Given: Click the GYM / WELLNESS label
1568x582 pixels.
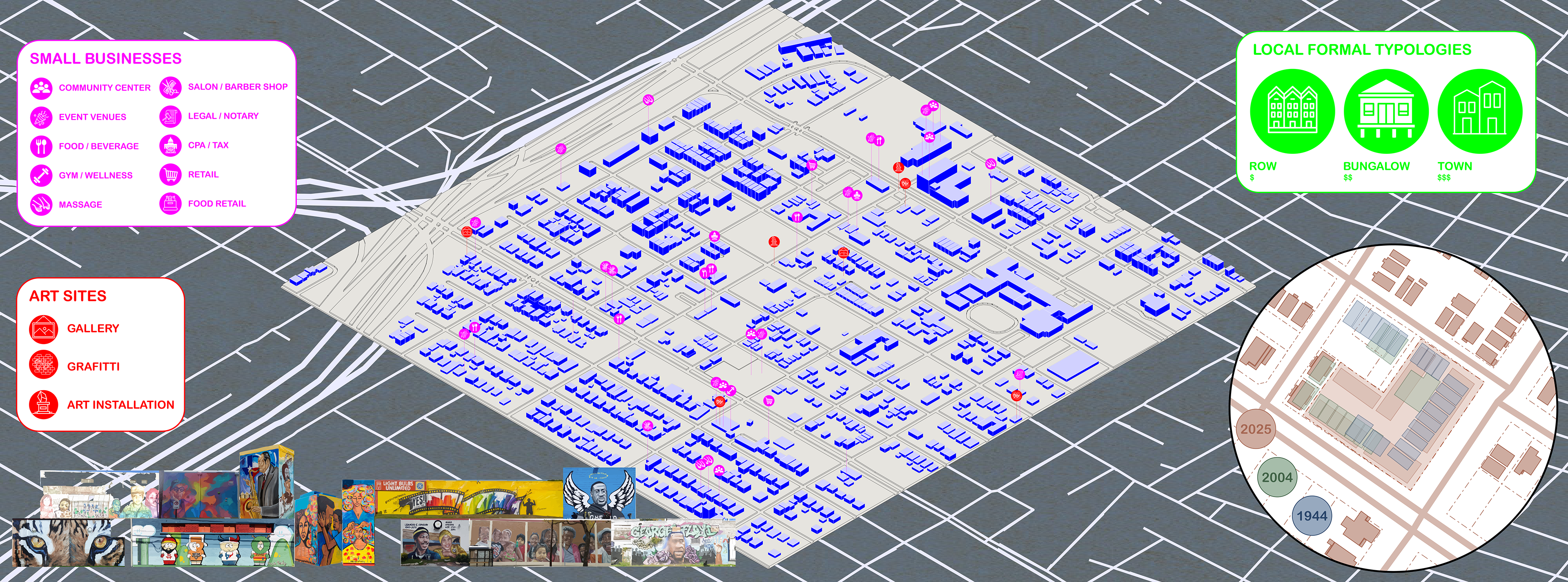Looking at the screenshot, I should 96,175.
